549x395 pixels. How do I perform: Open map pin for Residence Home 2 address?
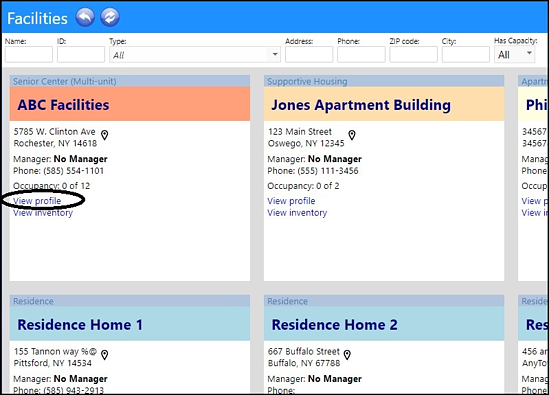click(347, 355)
